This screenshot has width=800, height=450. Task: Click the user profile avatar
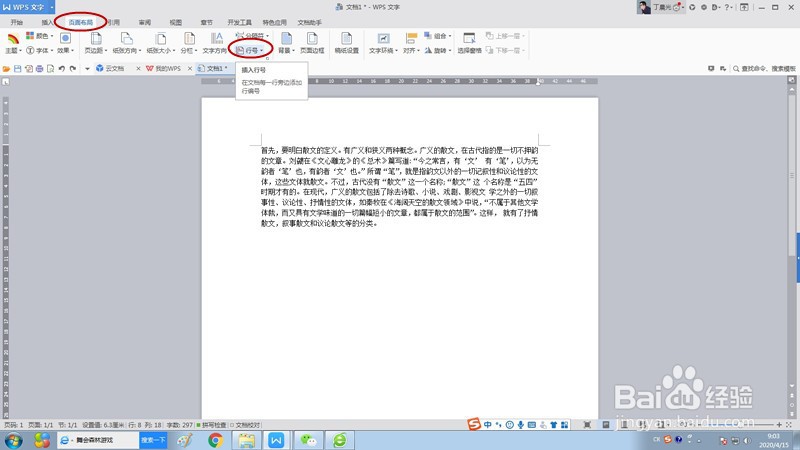644,7
